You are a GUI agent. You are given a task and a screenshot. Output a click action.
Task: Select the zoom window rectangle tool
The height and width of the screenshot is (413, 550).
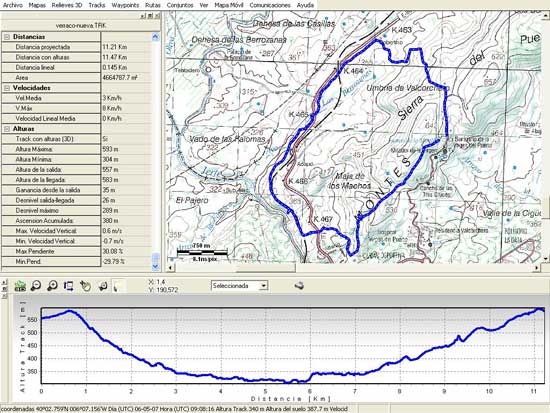[68, 286]
